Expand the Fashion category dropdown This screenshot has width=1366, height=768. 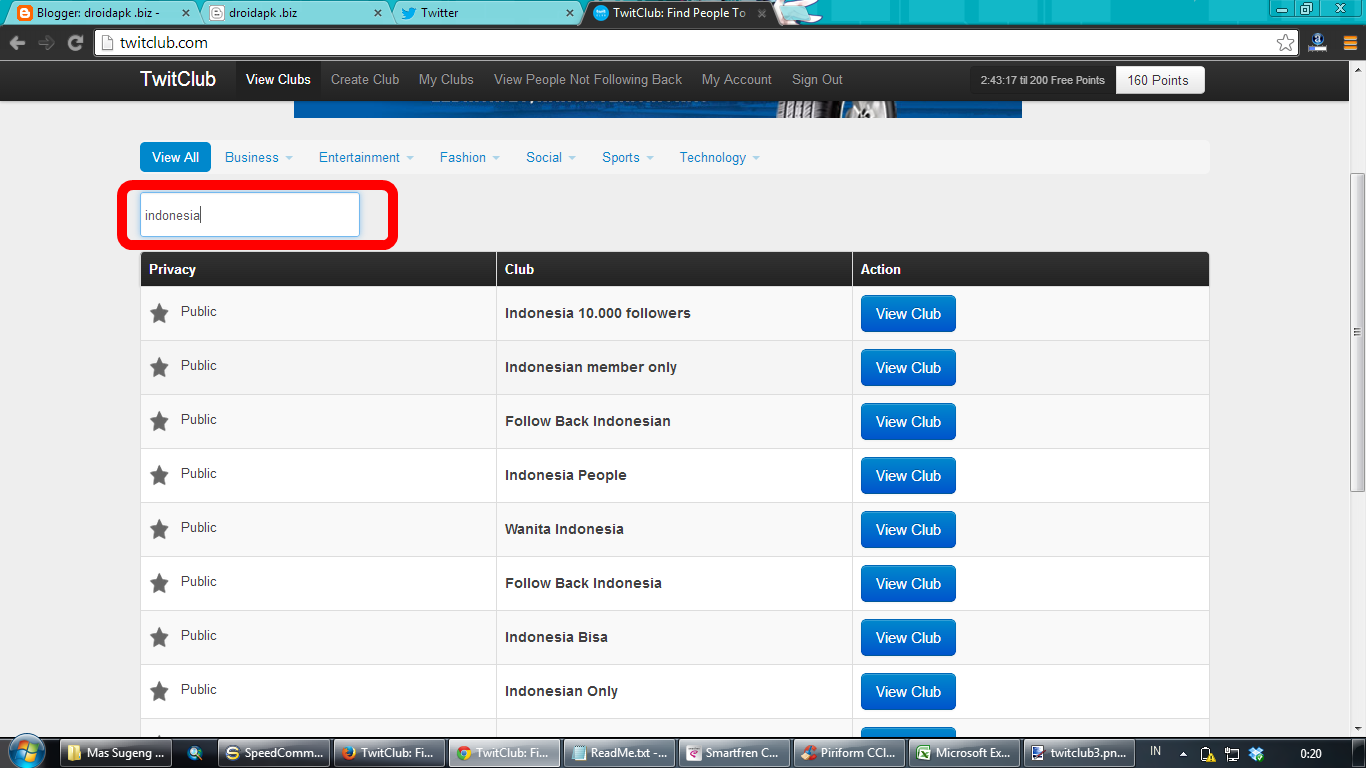tap(470, 157)
